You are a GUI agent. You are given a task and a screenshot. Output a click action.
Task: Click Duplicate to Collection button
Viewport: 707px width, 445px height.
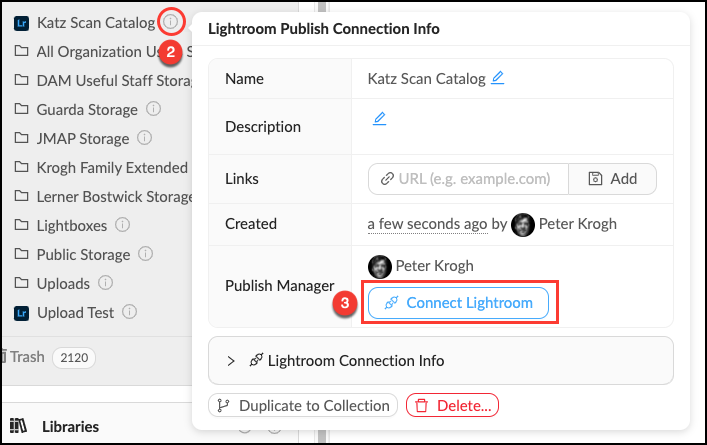303,405
